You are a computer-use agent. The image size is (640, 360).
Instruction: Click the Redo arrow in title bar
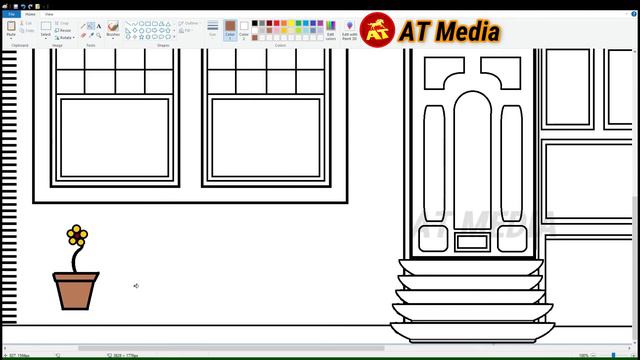(x=30, y=6)
